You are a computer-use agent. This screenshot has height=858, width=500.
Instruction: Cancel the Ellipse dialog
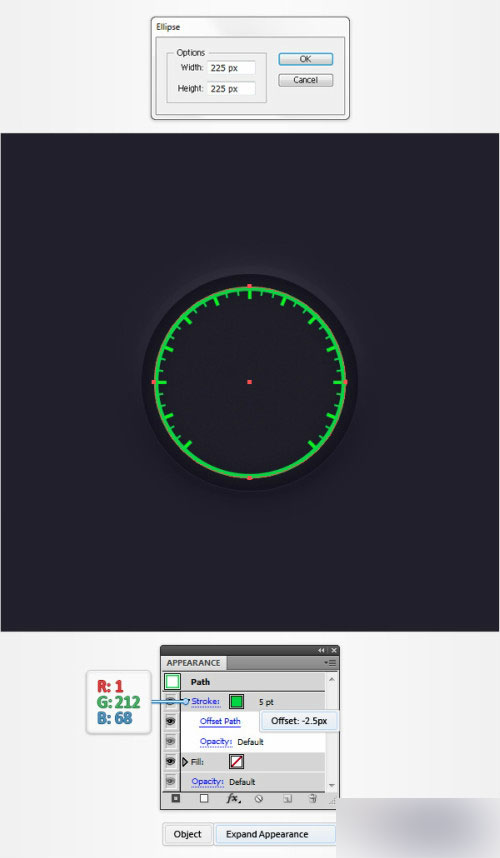pos(305,80)
